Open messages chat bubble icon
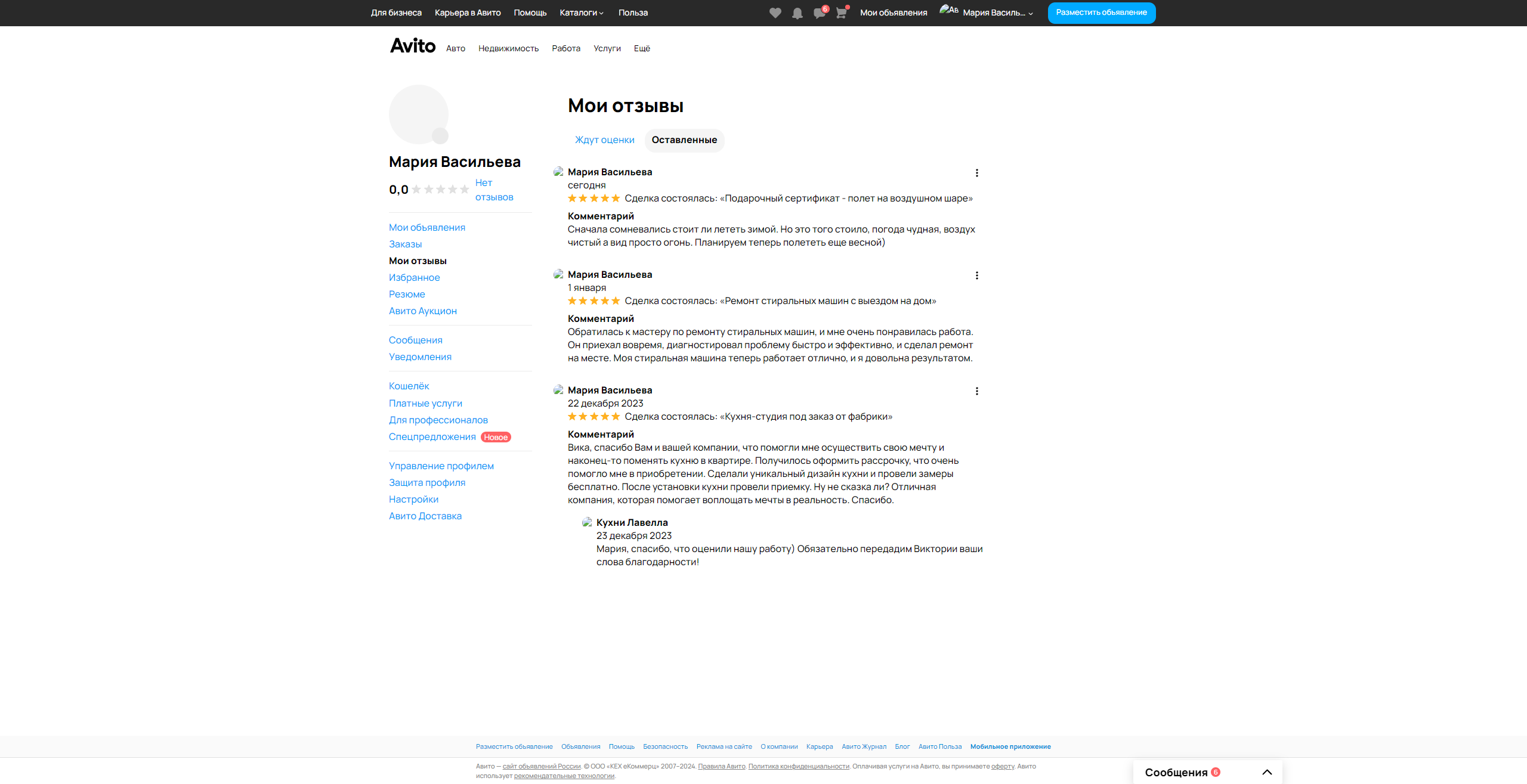The width and height of the screenshot is (1527, 784). (819, 13)
